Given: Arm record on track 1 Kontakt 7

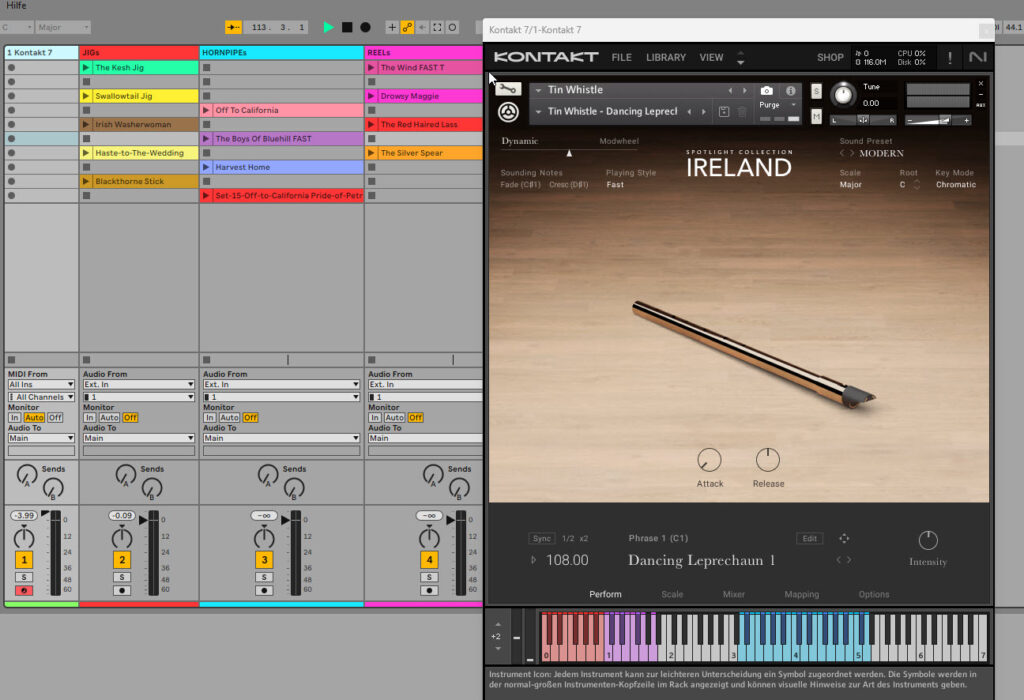Looking at the screenshot, I should (24, 590).
